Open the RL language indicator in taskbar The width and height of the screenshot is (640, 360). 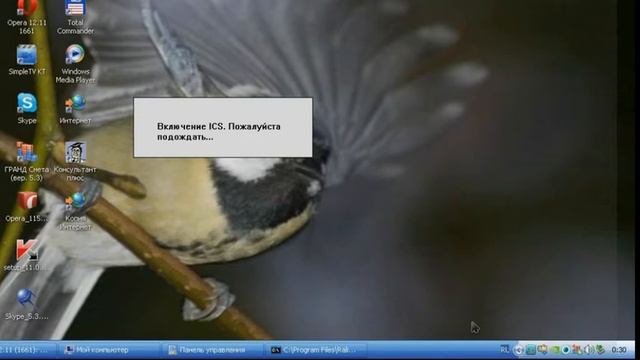pos(504,349)
